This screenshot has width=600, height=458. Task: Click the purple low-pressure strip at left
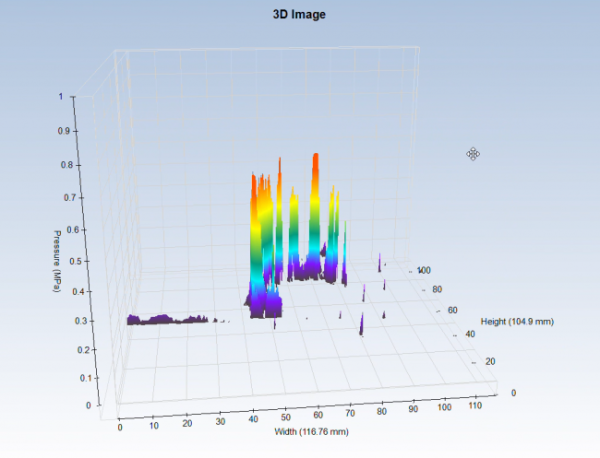tap(167, 319)
